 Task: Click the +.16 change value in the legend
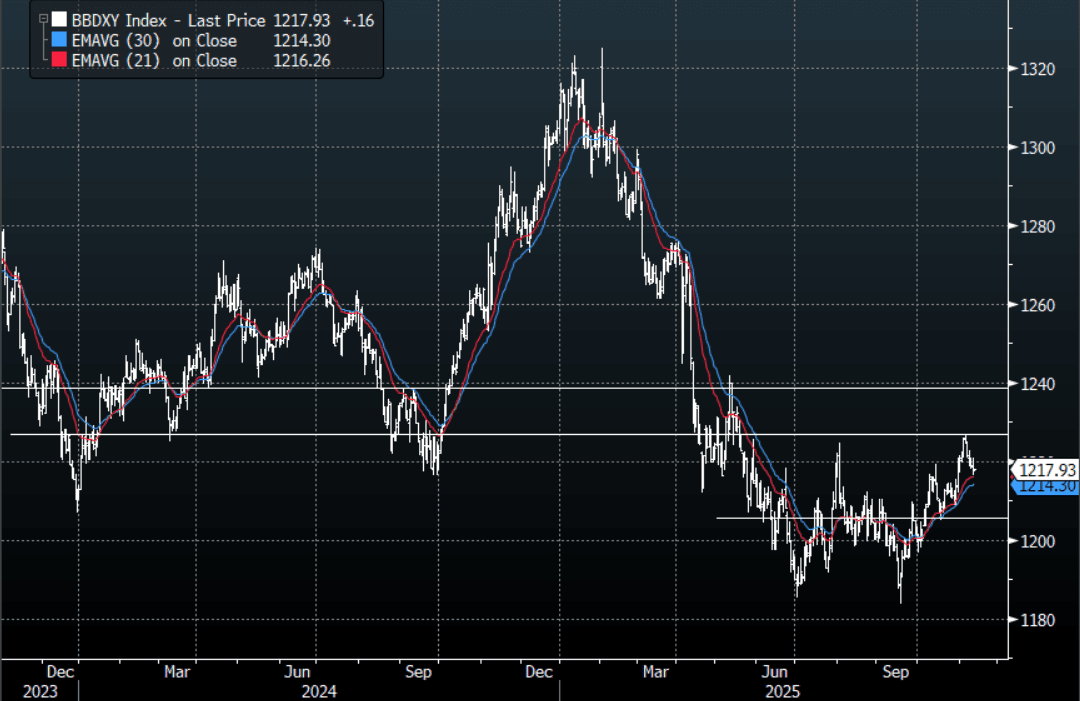click(x=356, y=20)
